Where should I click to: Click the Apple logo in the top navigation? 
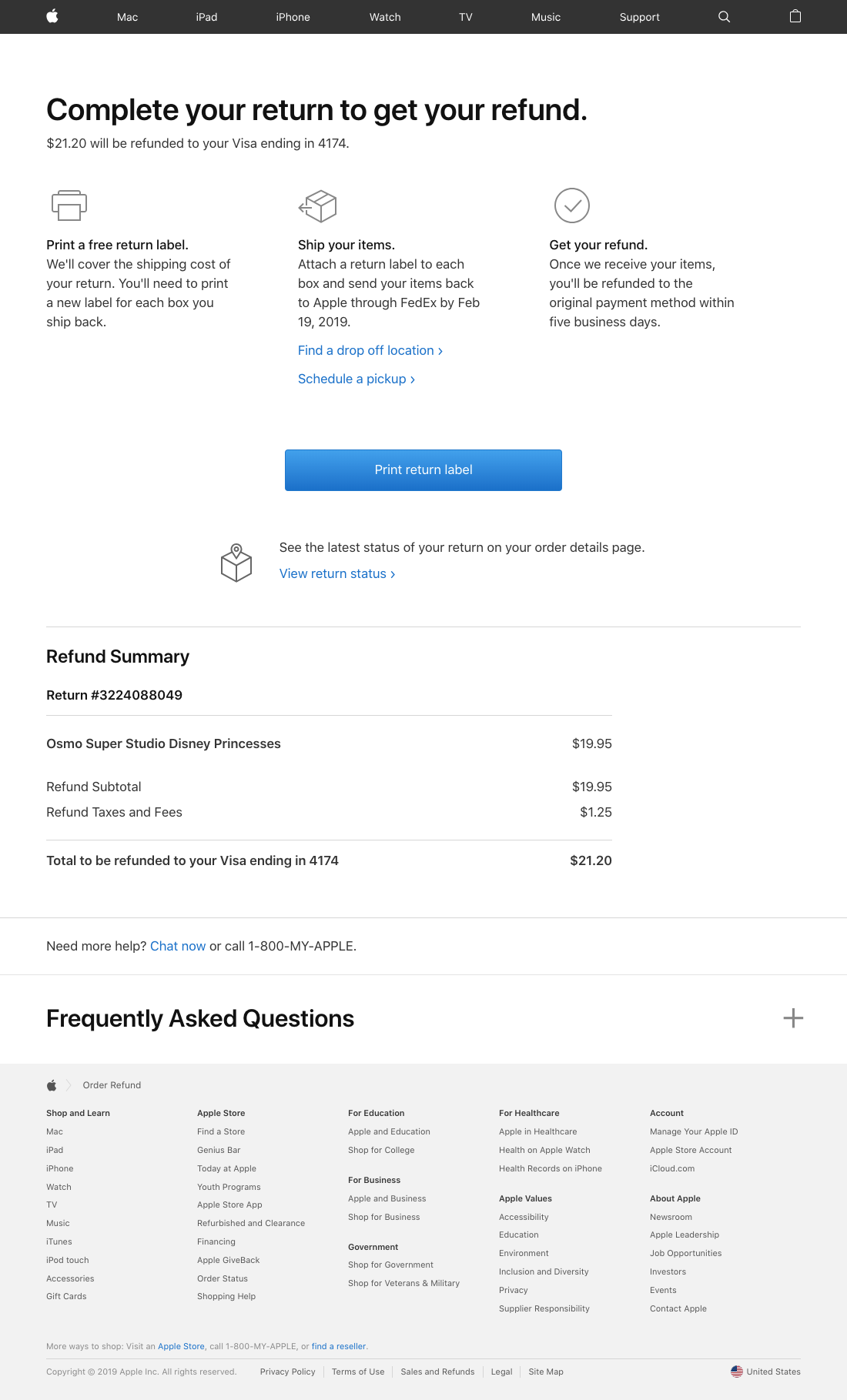pyautogui.click(x=52, y=16)
